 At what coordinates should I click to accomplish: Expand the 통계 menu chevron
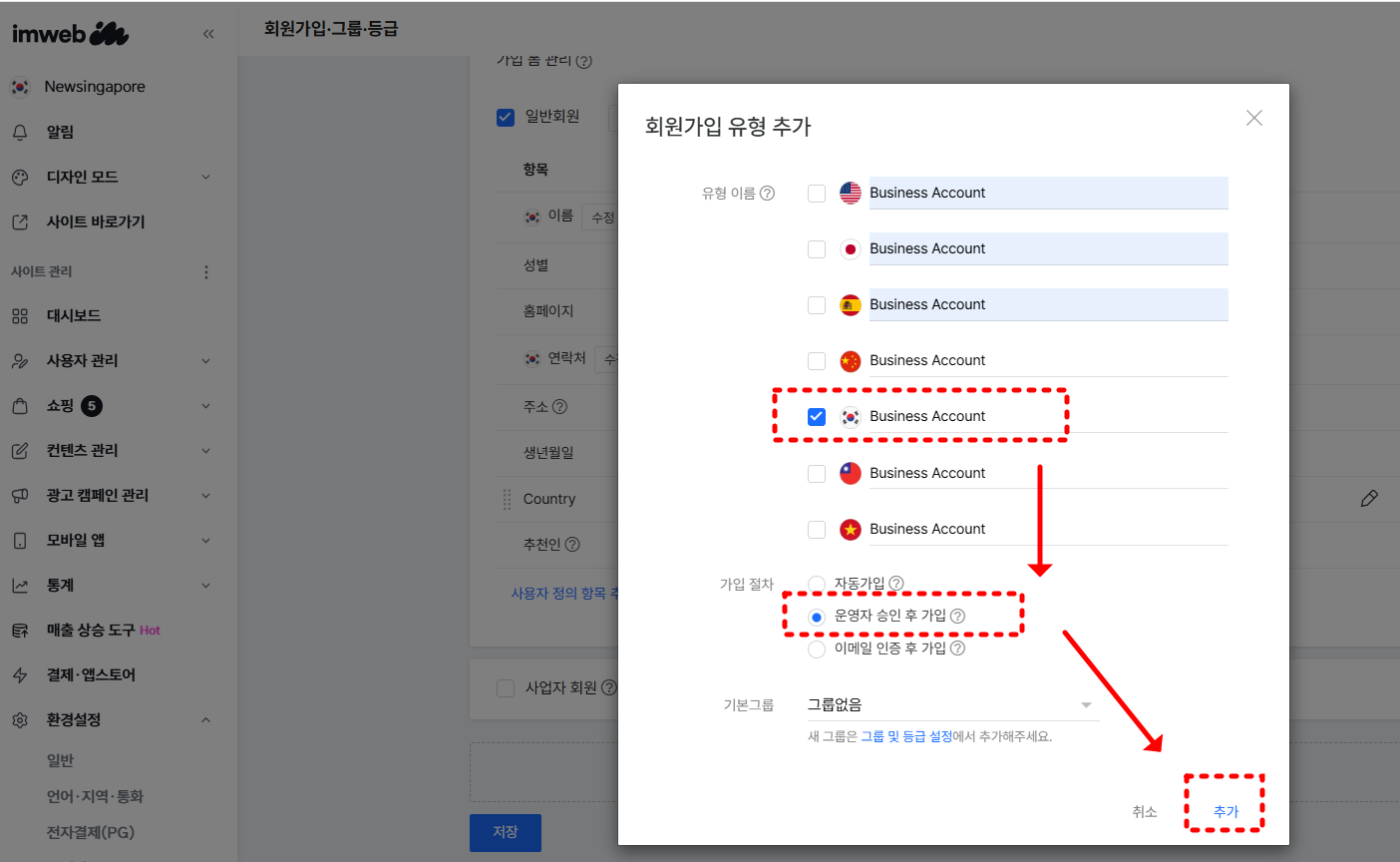click(206, 585)
